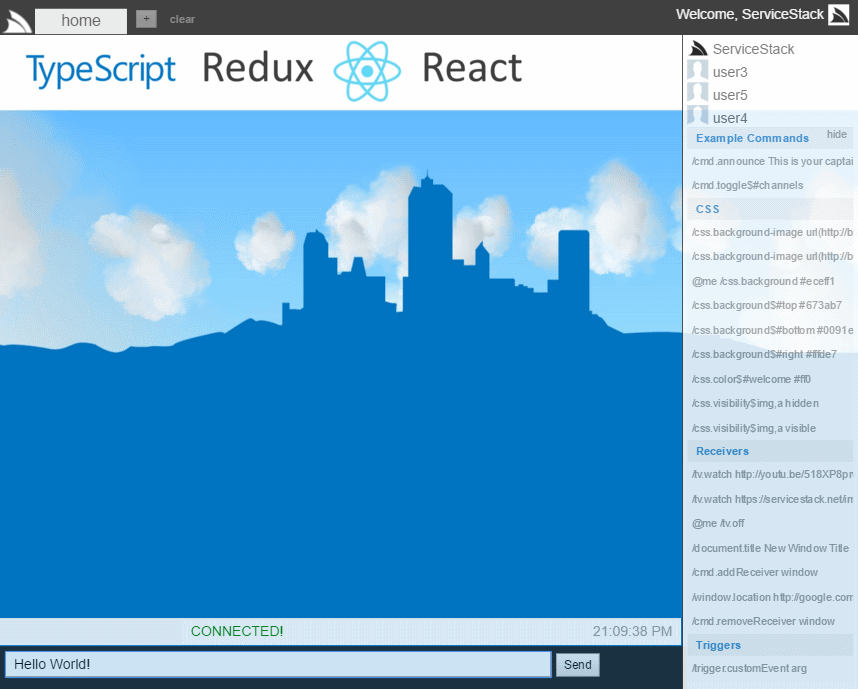This screenshot has height=689, width=858.
Task: Click the ServiceStack logo in top-left corner
Action: pos(16,21)
